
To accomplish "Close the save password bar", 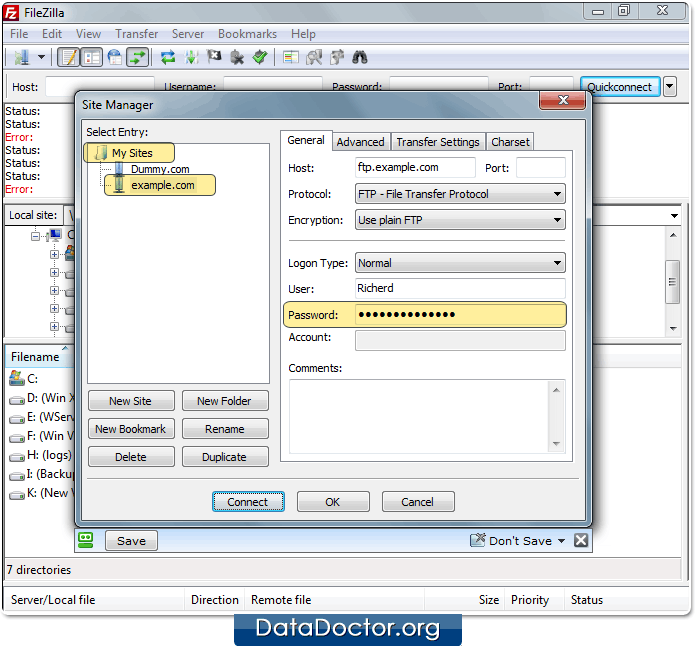I will (x=581, y=540).
